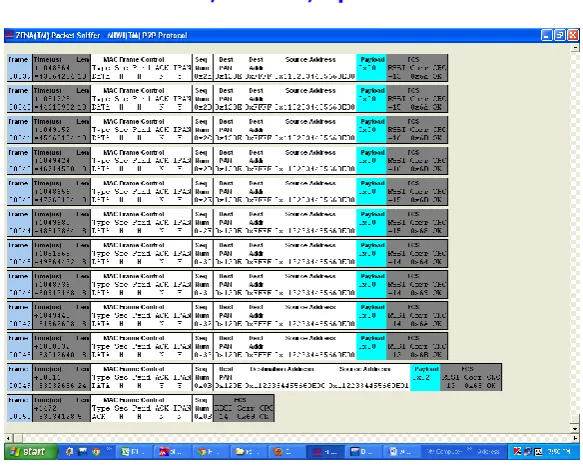Click the system tray clock
This screenshot has width=583, height=468.
tap(559, 452)
